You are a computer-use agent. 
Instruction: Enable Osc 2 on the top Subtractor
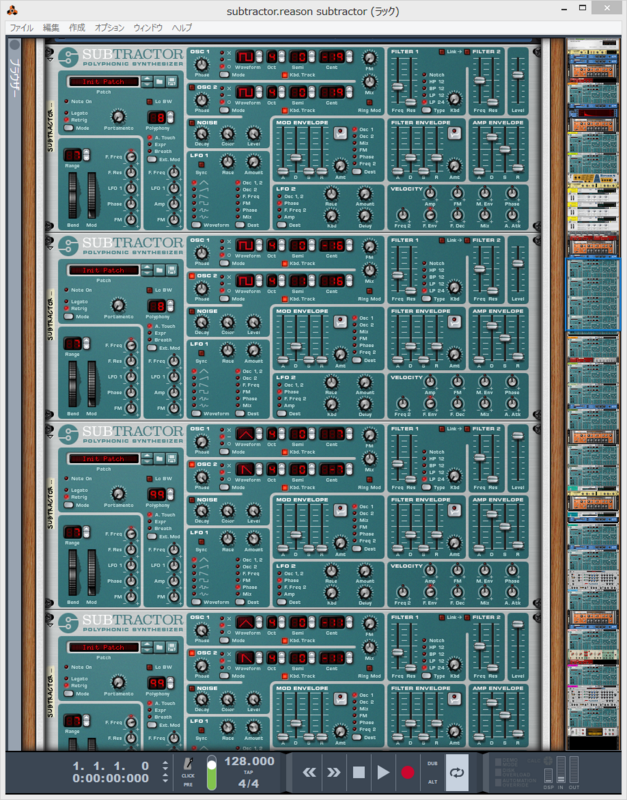(x=192, y=87)
